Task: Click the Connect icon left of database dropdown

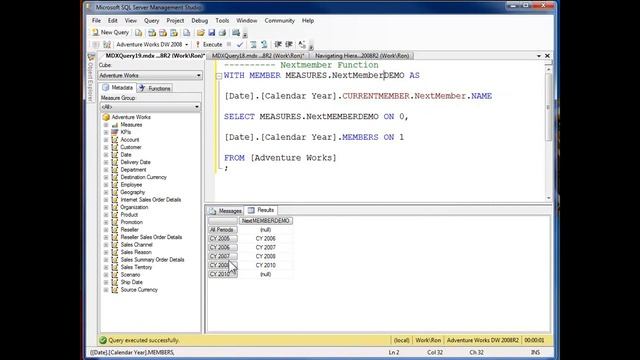Action: coord(96,44)
